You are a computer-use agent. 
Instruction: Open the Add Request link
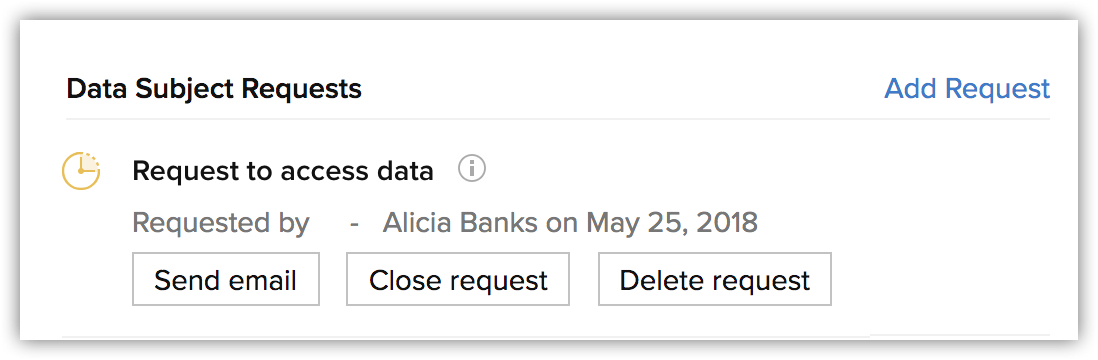coord(967,89)
